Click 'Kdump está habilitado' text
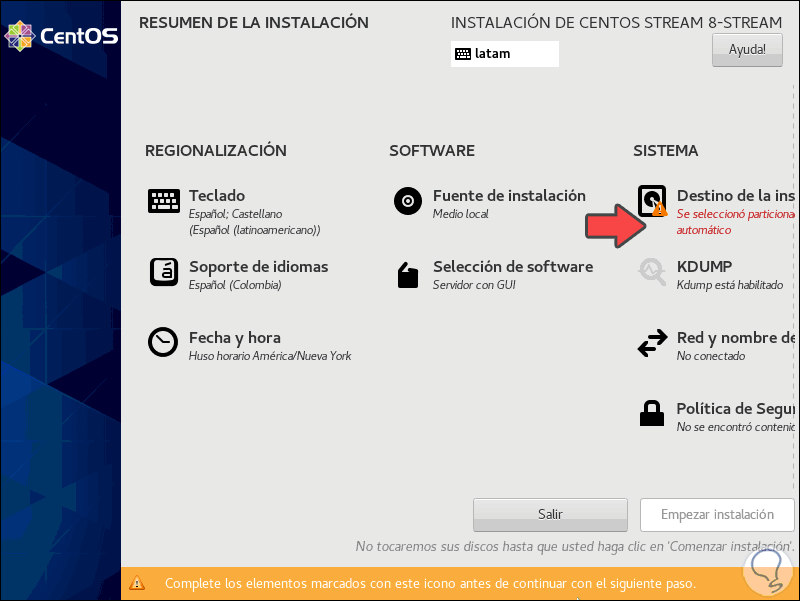Image resolution: width=800 pixels, height=601 pixels. pos(730,285)
